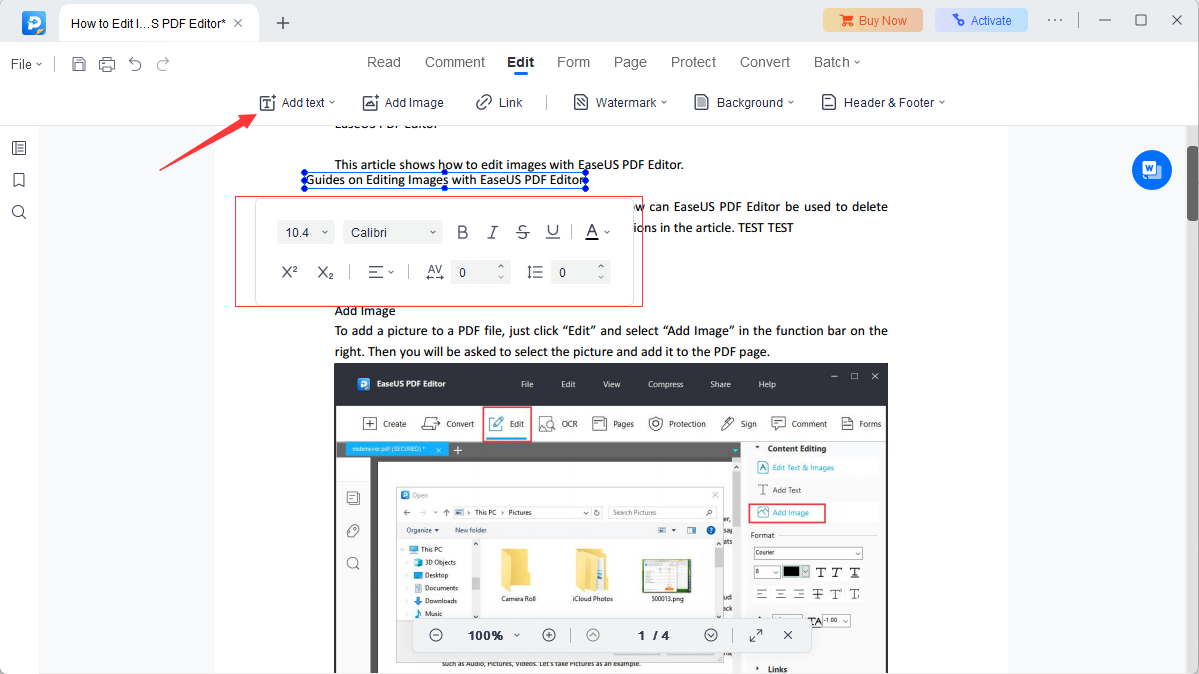This screenshot has width=1199, height=674.
Task: Click Add Image in the toolbar
Action: coord(403,103)
